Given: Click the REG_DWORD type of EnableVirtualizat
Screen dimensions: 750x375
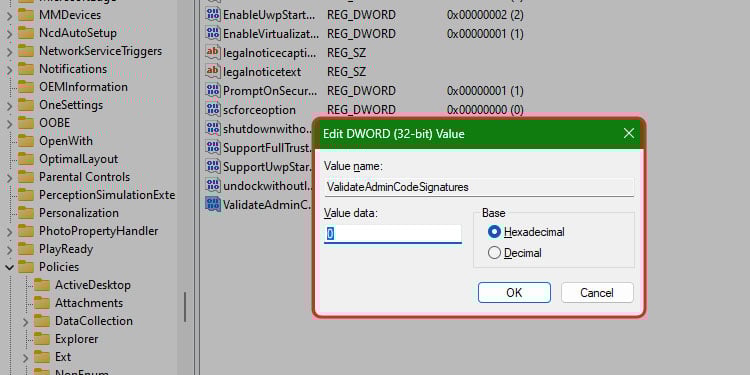Looking at the screenshot, I should tap(361, 34).
